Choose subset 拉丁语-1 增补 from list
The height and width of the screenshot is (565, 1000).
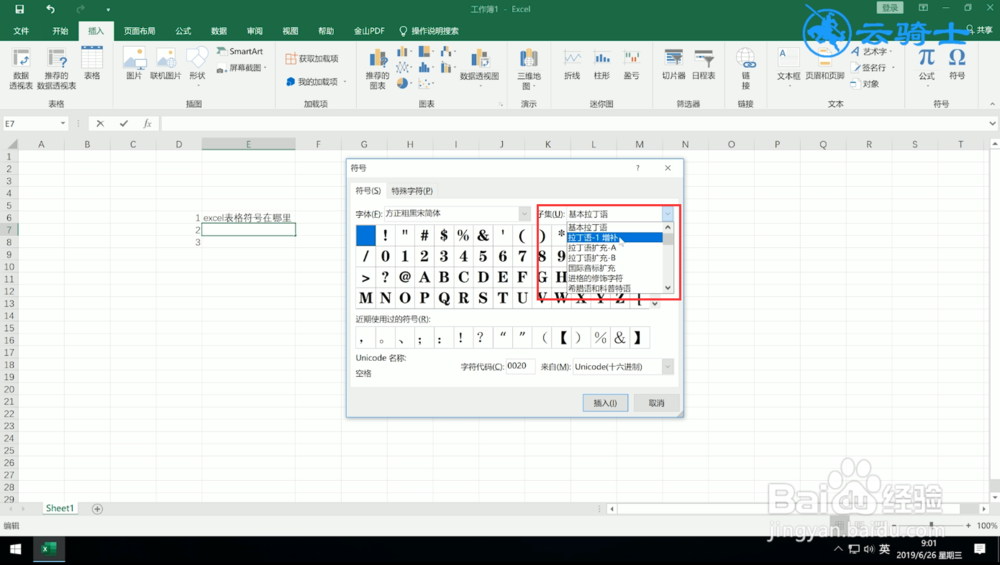tap(615, 237)
